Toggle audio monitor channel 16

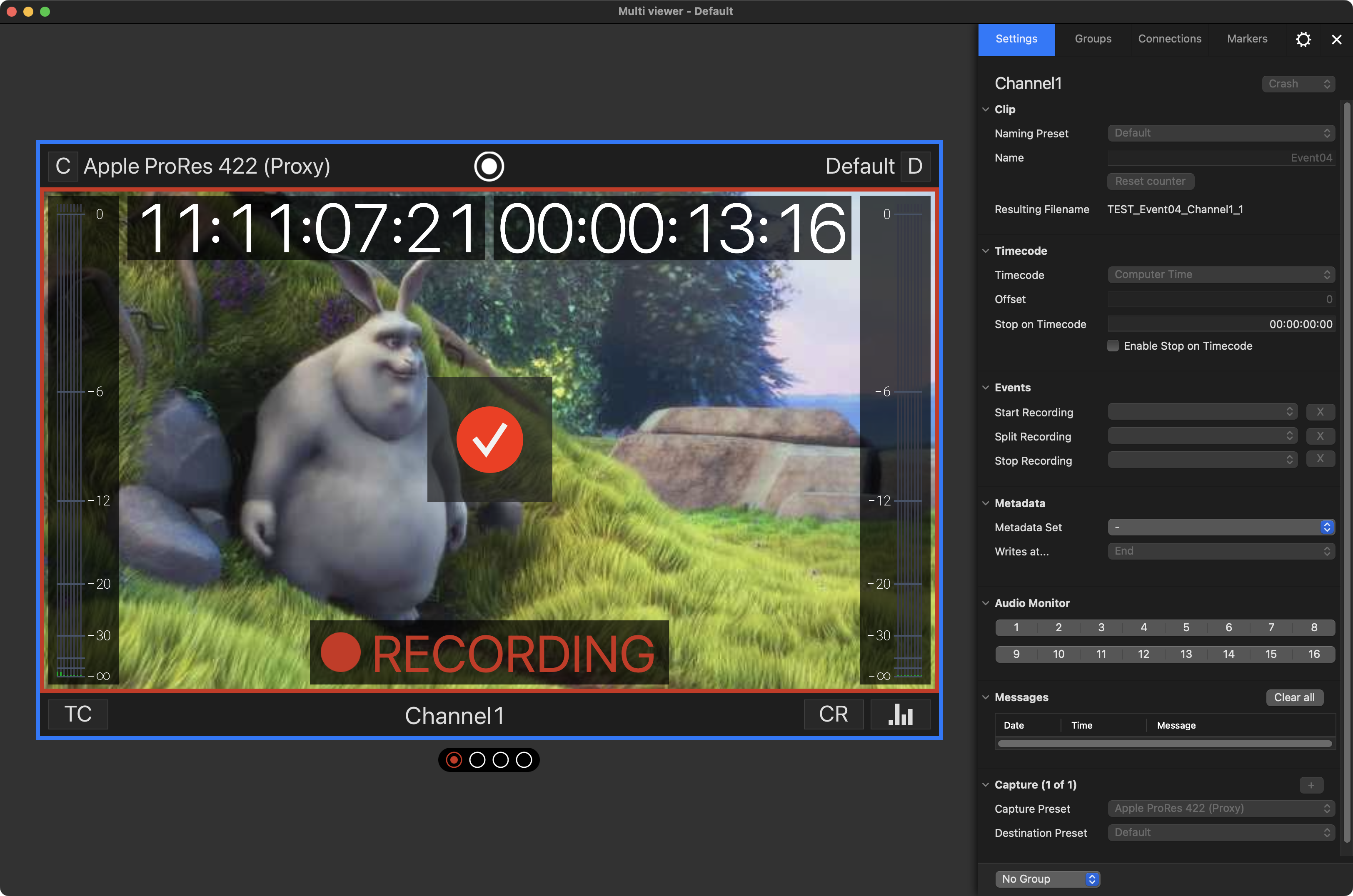click(1314, 654)
